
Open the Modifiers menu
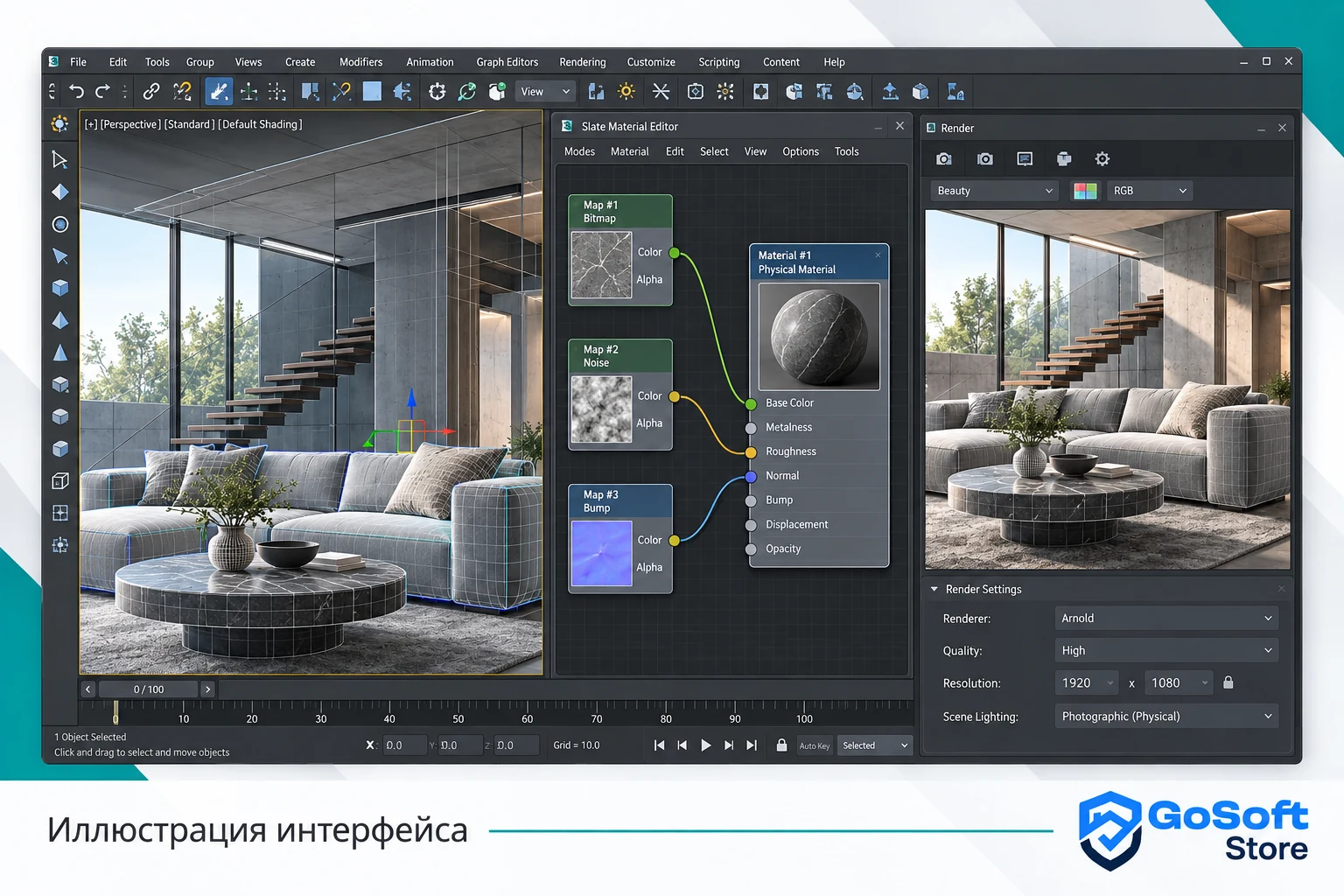tap(360, 62)
